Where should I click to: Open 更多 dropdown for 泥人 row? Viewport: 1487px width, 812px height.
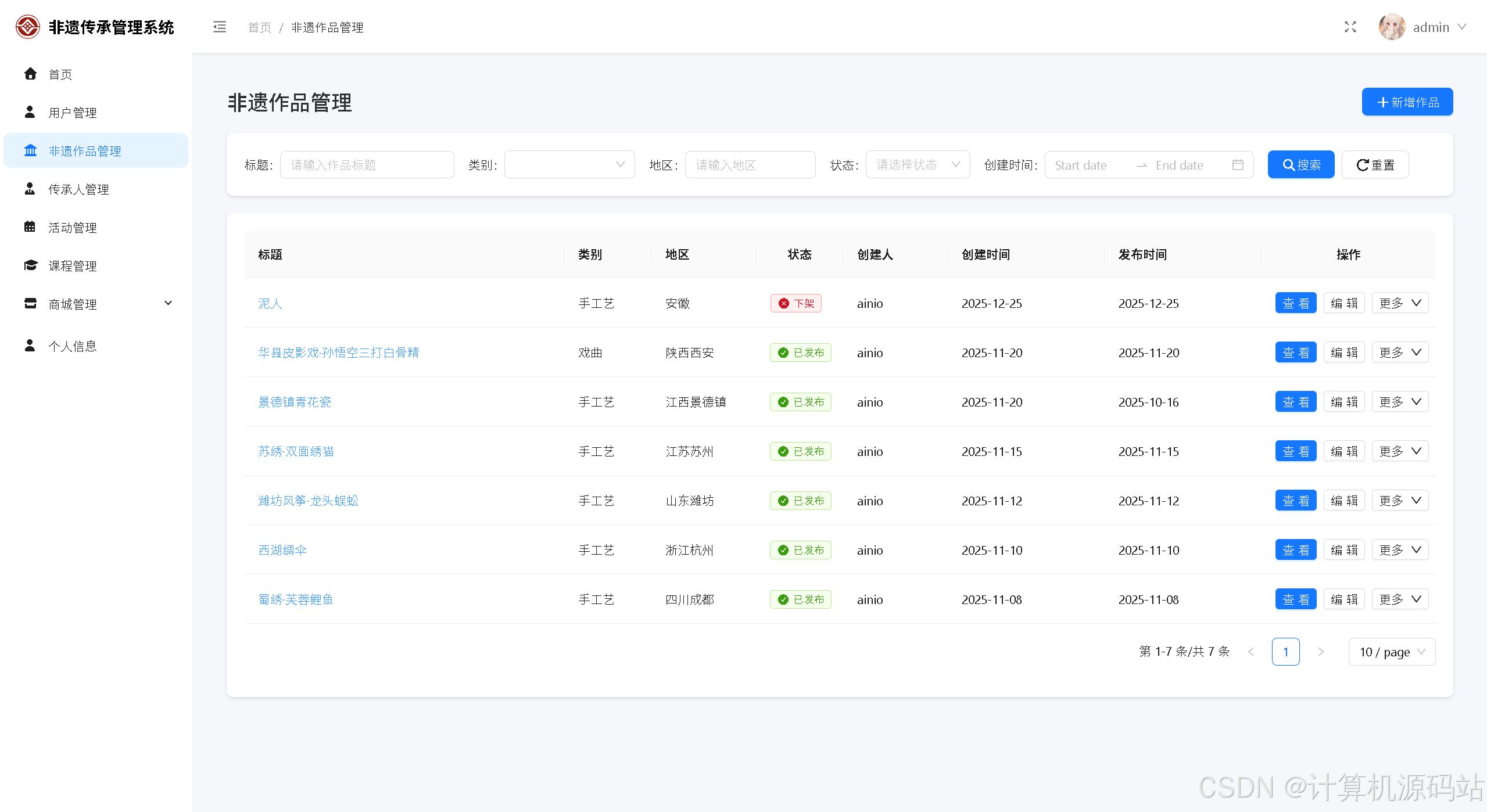pos(1399,303)
